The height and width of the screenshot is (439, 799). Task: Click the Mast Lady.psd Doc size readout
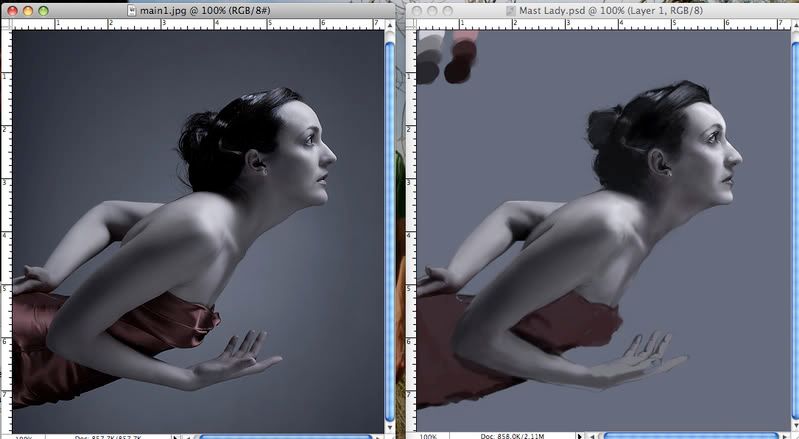(x=512, y=436)
